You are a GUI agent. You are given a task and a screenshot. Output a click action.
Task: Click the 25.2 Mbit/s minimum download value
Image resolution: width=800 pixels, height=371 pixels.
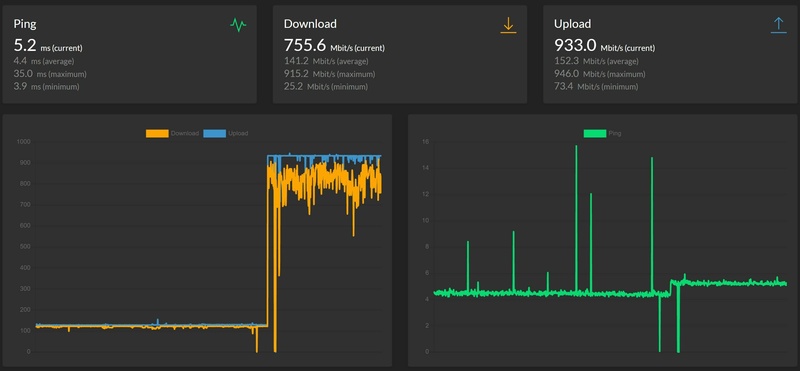pyautogui.click(x=326, y=87)
